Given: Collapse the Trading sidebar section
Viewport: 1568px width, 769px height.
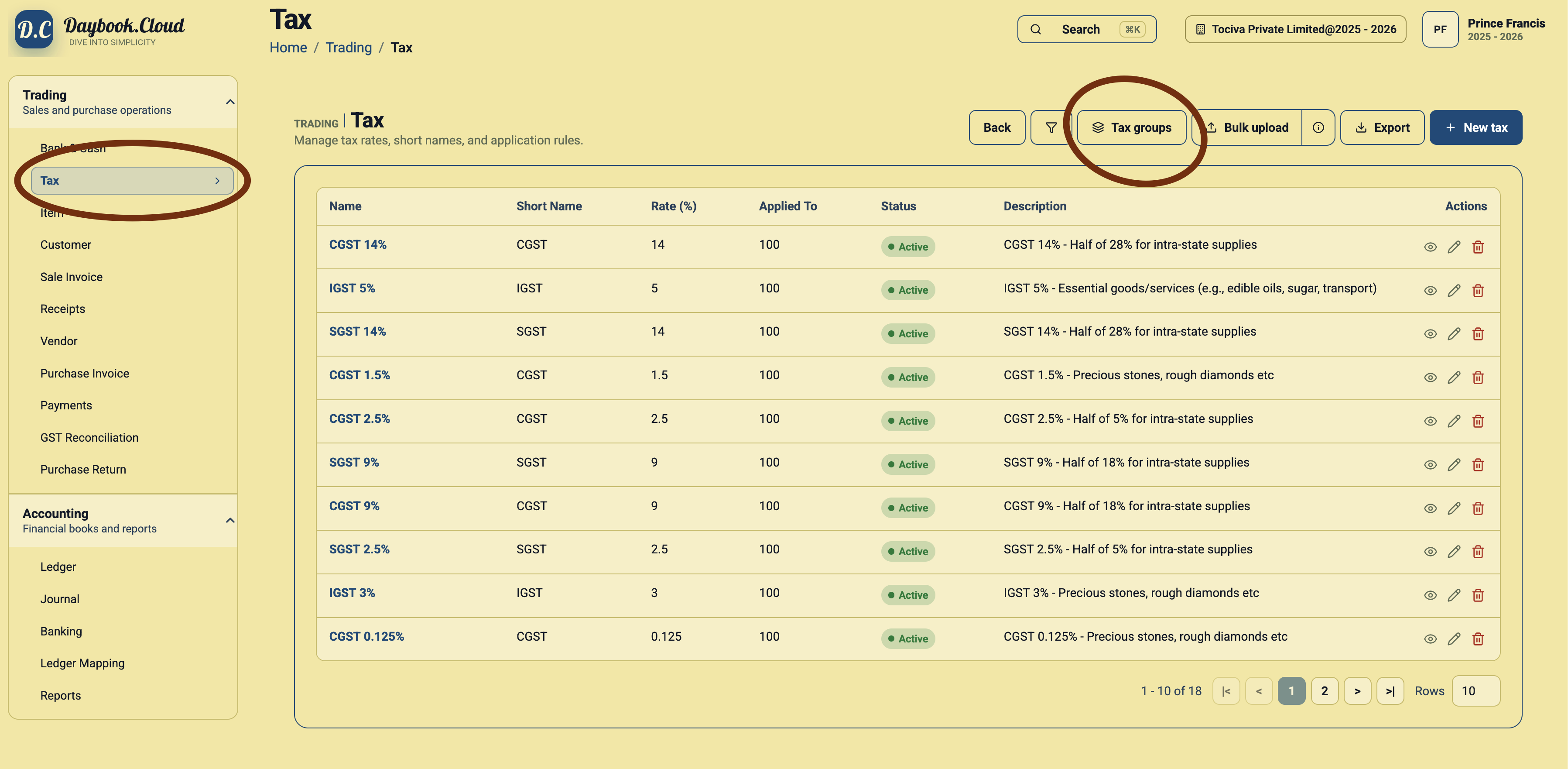Looking at the screenshot, I should click(x=230, y=102).
